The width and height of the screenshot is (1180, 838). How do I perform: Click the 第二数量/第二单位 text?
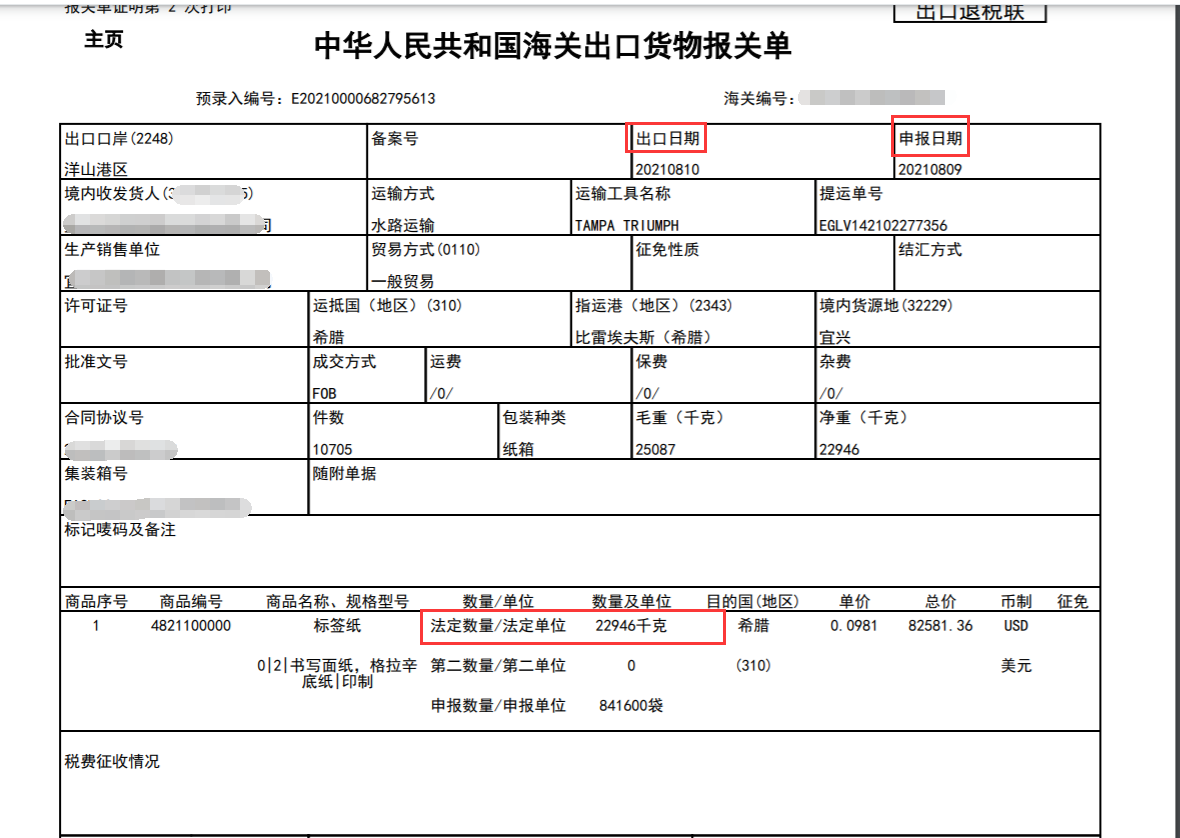tap(497, 666)
